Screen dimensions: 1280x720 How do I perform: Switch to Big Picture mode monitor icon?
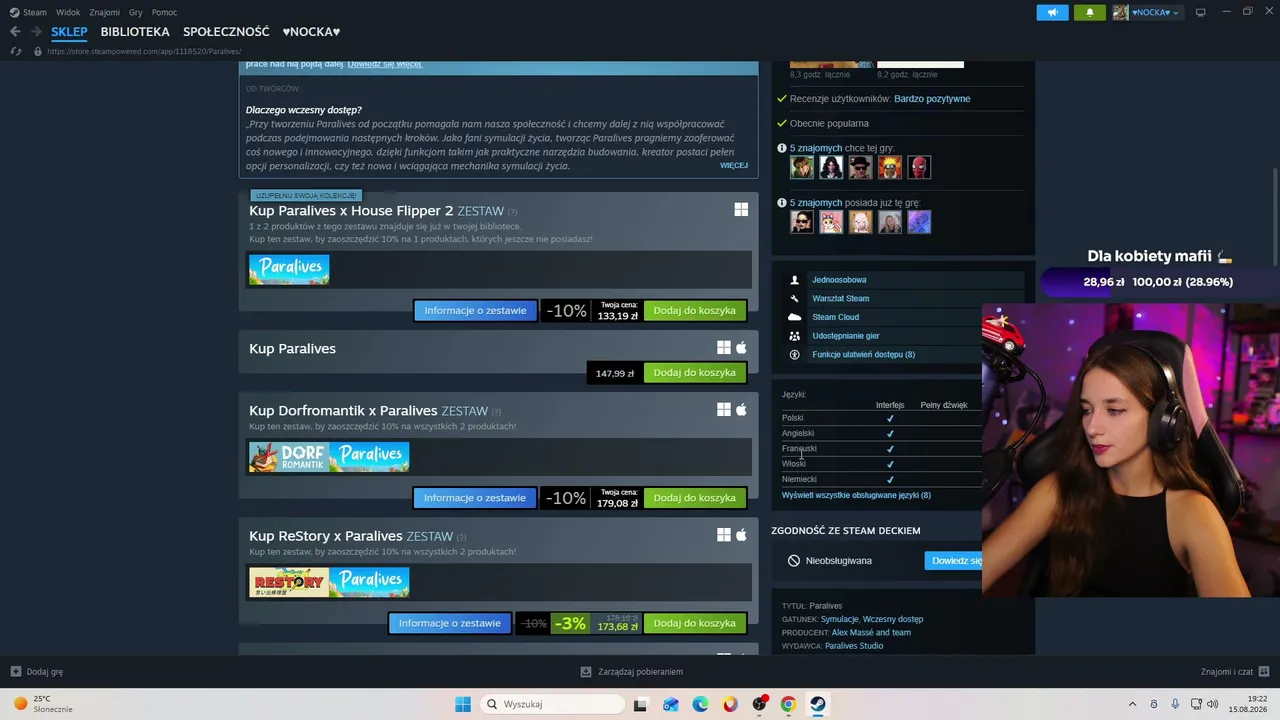click(1201, 12)
